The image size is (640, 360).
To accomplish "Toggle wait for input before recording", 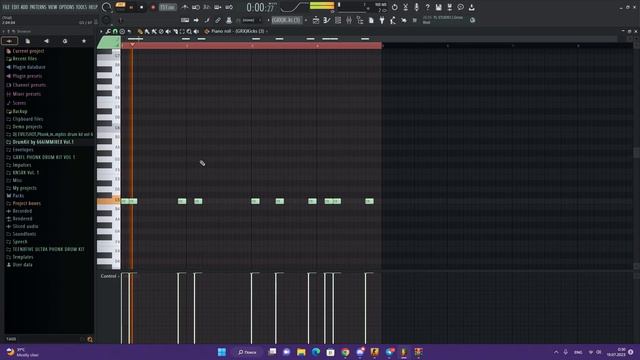I will pyautogui.click(x=196, y=7).
